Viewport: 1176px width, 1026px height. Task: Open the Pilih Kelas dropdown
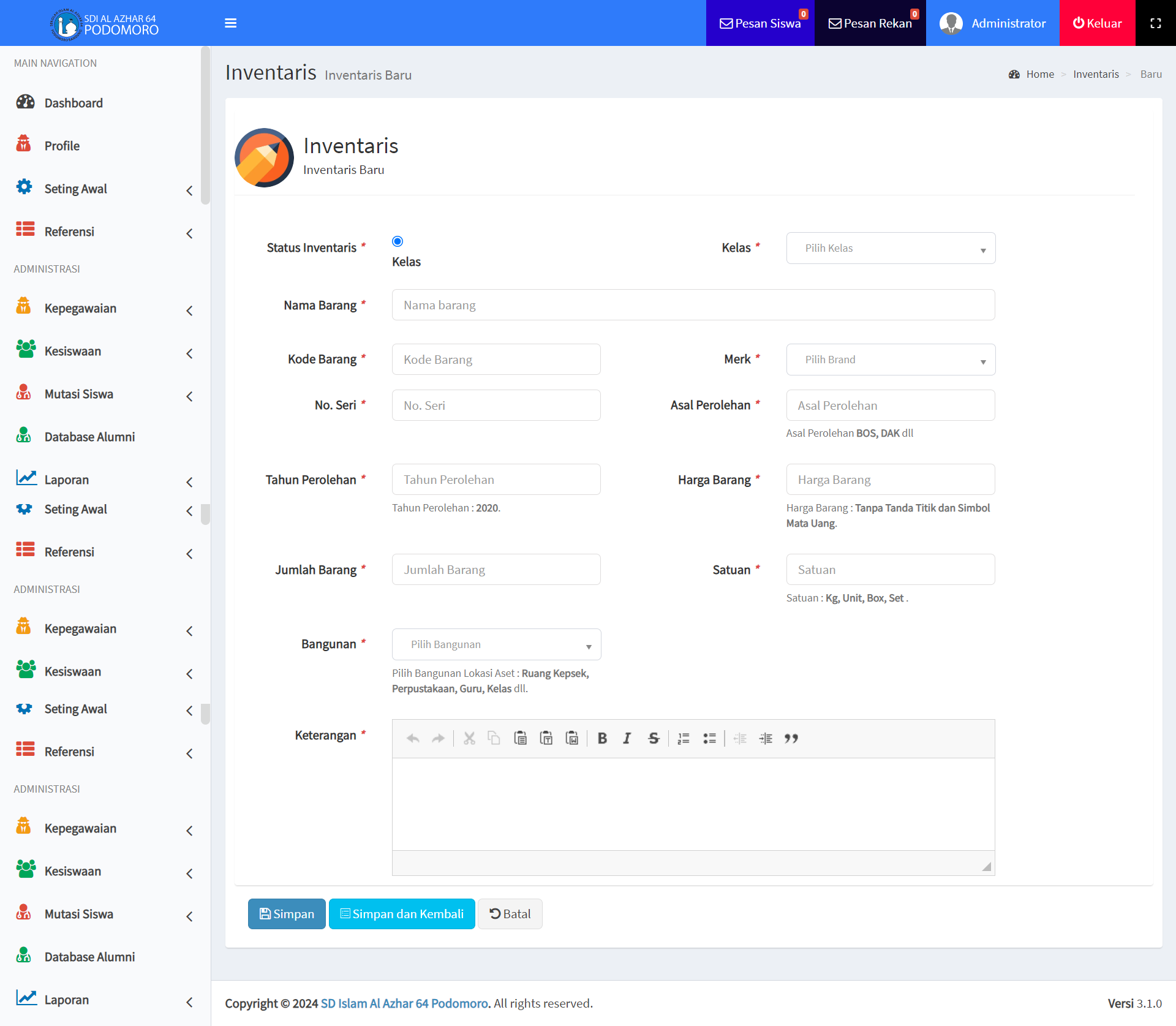pos(891,248)
